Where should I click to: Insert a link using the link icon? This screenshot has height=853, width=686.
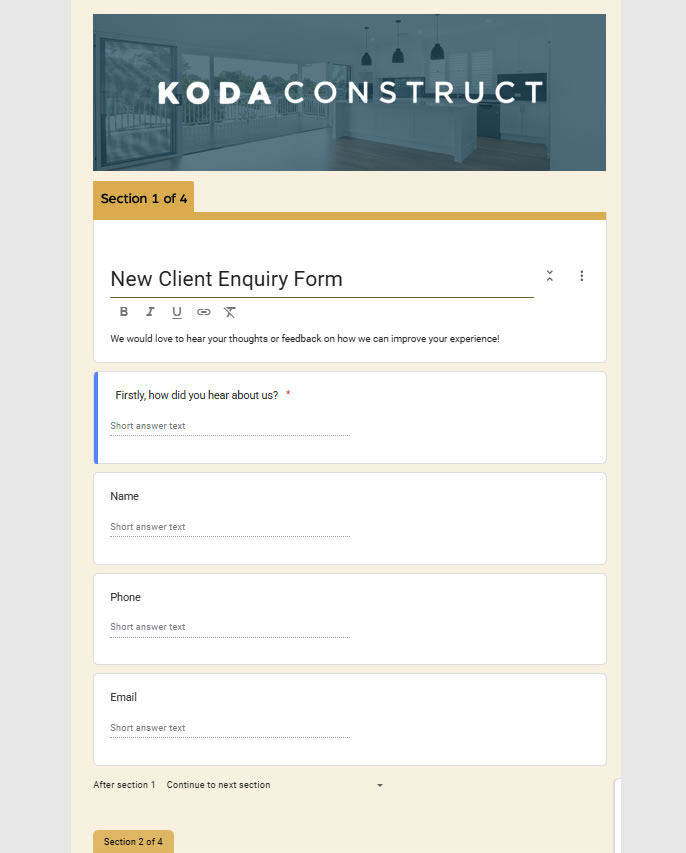203,312
